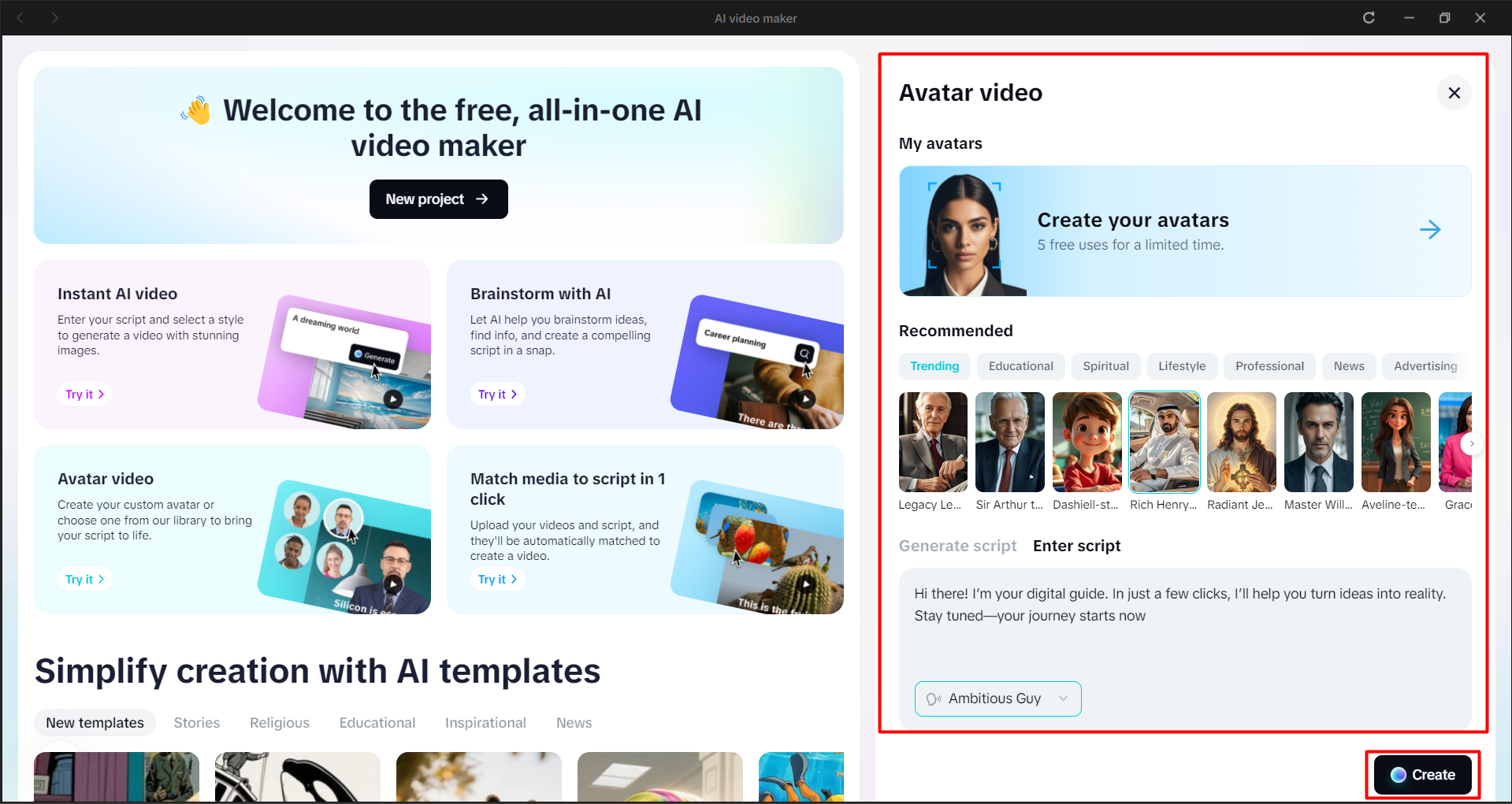Reload the page using the refresh icon

1369,17
